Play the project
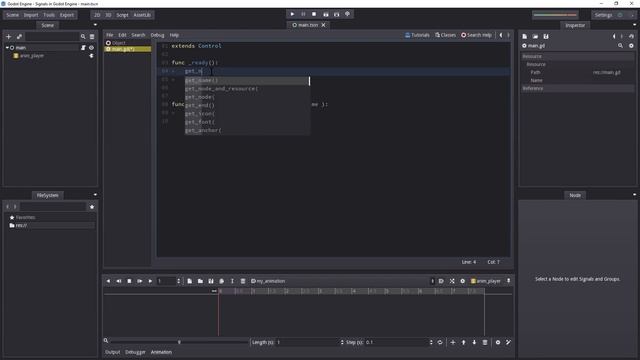 click(292, 14)
